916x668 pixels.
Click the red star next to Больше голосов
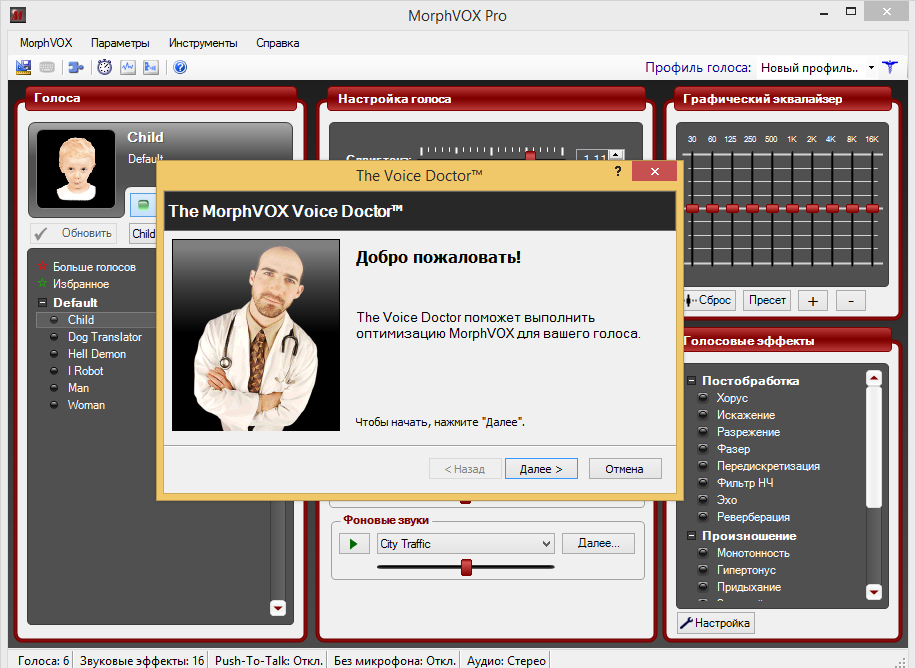pos(42,266)
